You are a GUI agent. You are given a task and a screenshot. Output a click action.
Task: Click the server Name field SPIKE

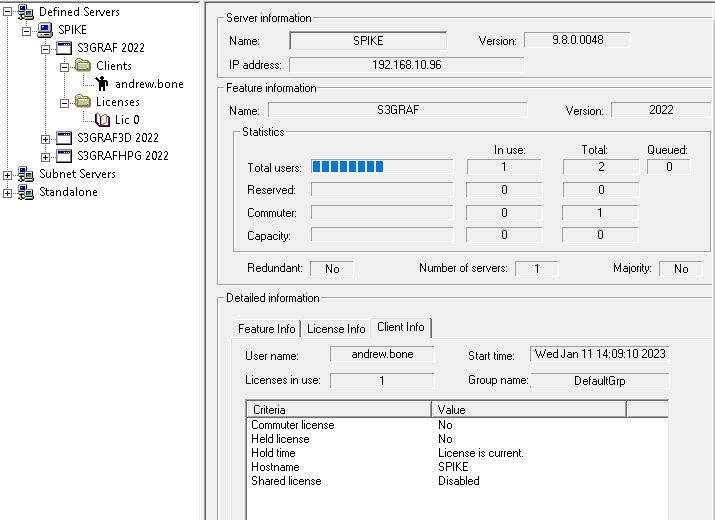pos(368,41)
